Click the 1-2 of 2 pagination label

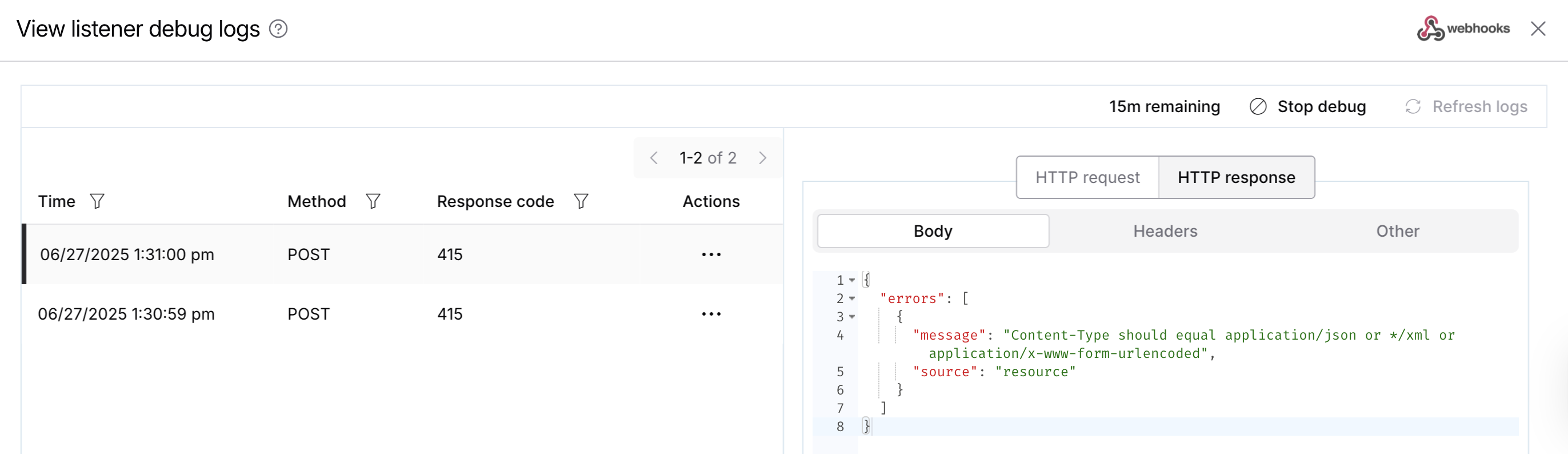pyautogui.click(x=707, y=158)
